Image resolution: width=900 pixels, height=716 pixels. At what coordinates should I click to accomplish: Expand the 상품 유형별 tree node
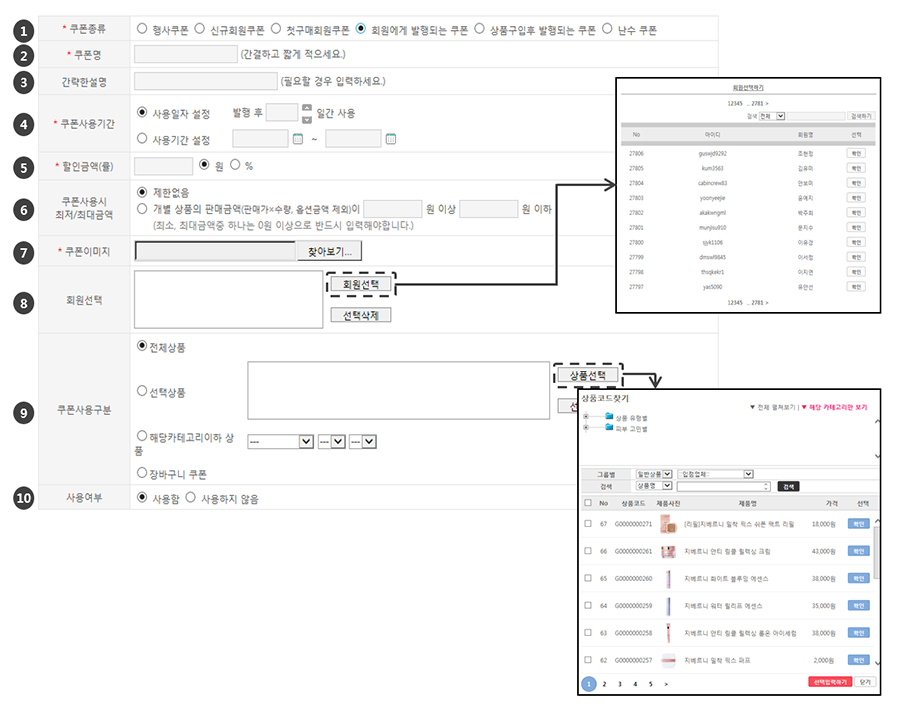587,417
